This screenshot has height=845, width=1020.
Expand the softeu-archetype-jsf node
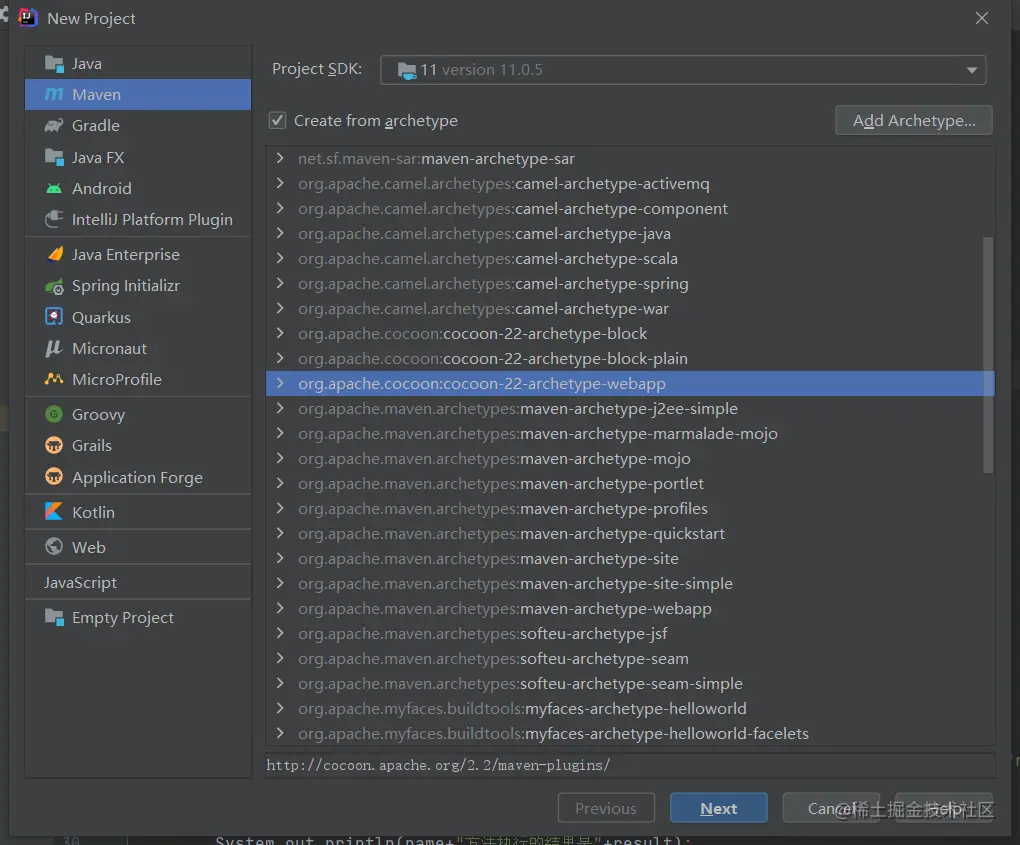pos(280,634)
